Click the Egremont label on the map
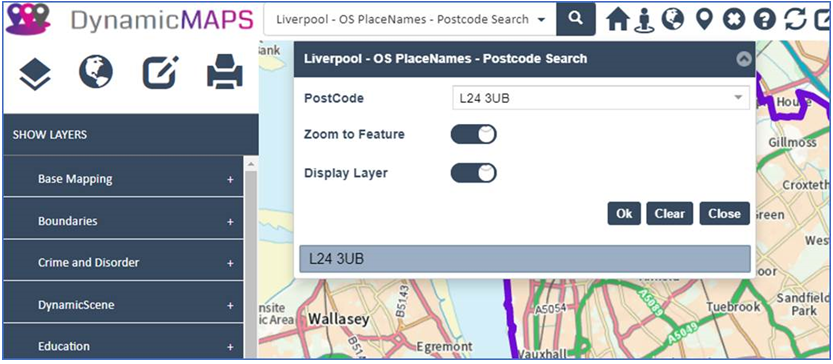The width and height of the screenshot is (833, 364). 444,347
